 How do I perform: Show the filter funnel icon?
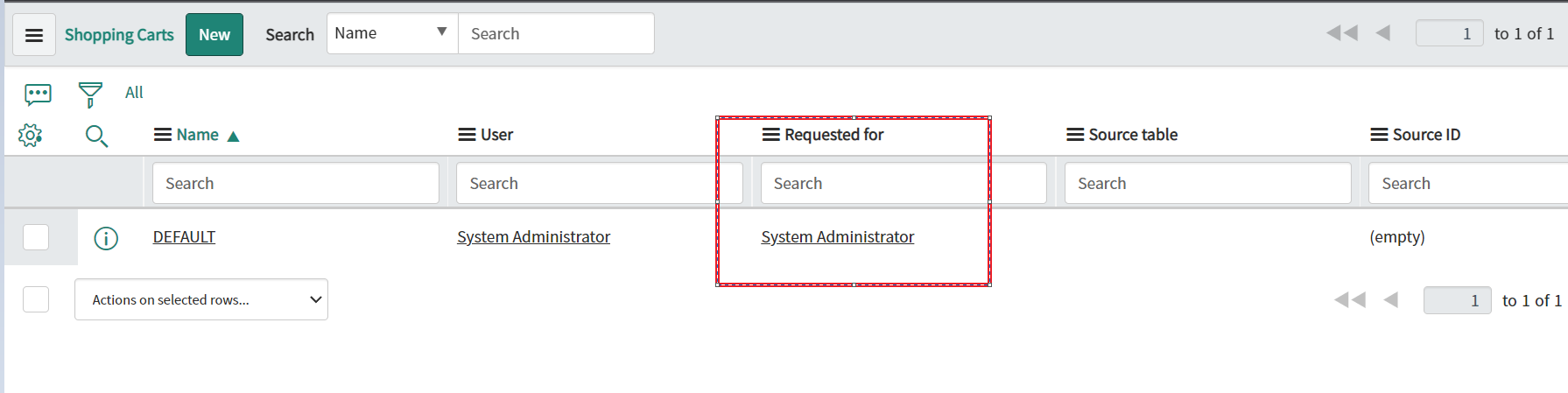pos(90,94)
